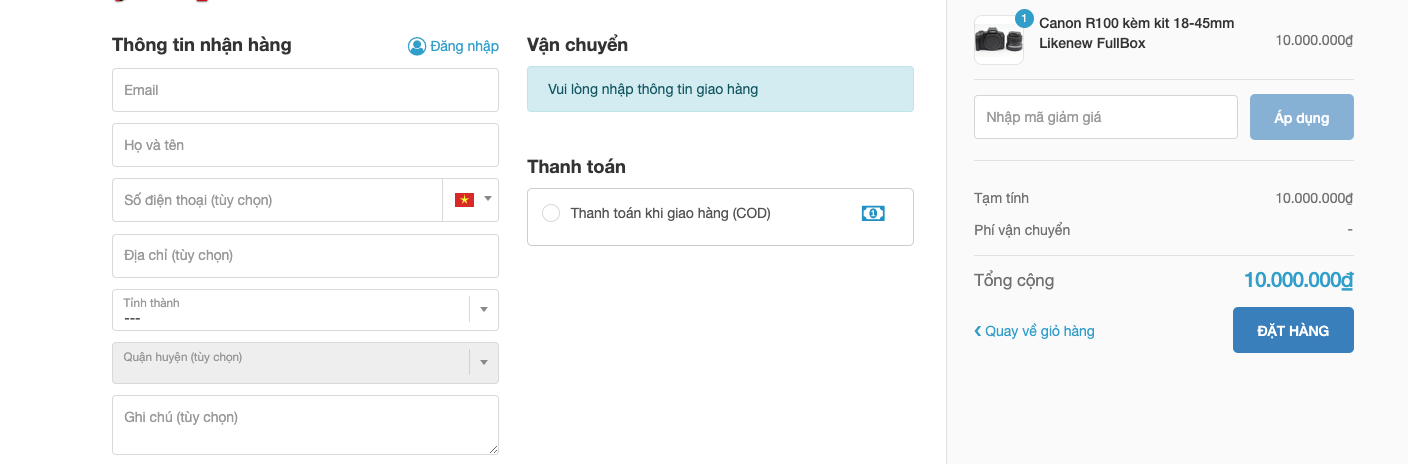Click the Áp dụng discount button

click(1301, 117)
